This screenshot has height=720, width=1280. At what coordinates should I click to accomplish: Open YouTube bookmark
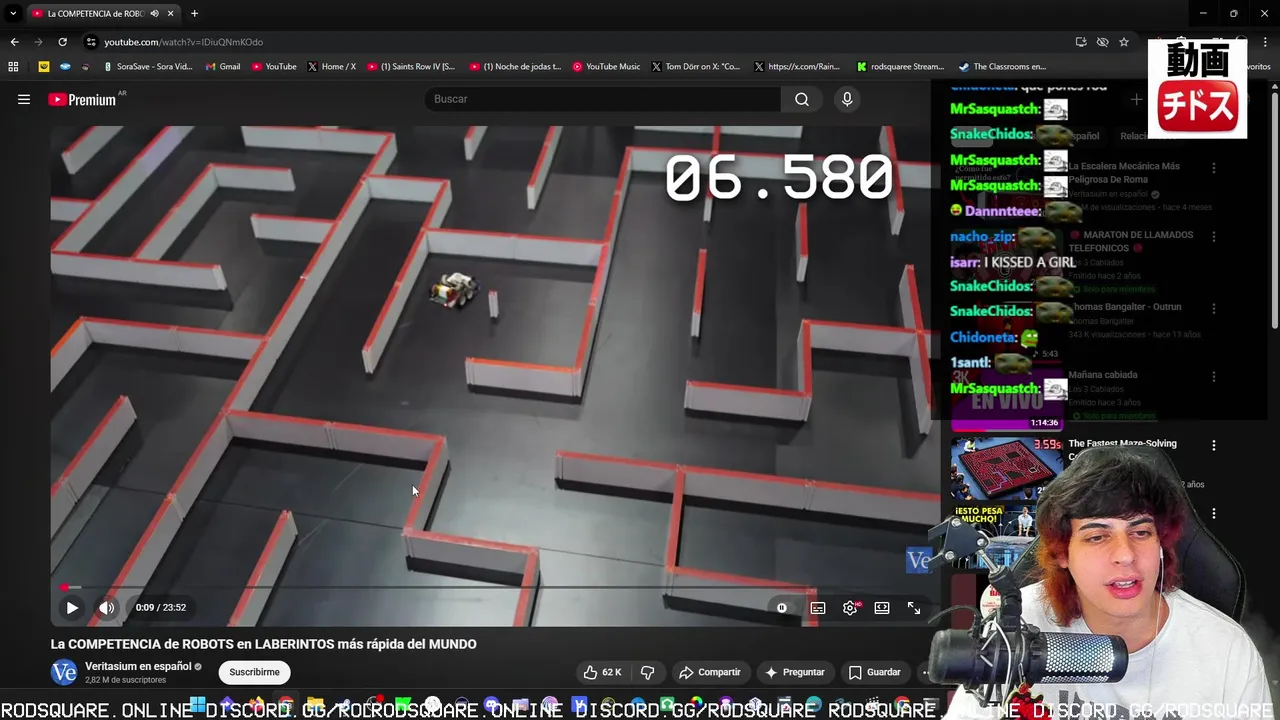coord(273,66)
